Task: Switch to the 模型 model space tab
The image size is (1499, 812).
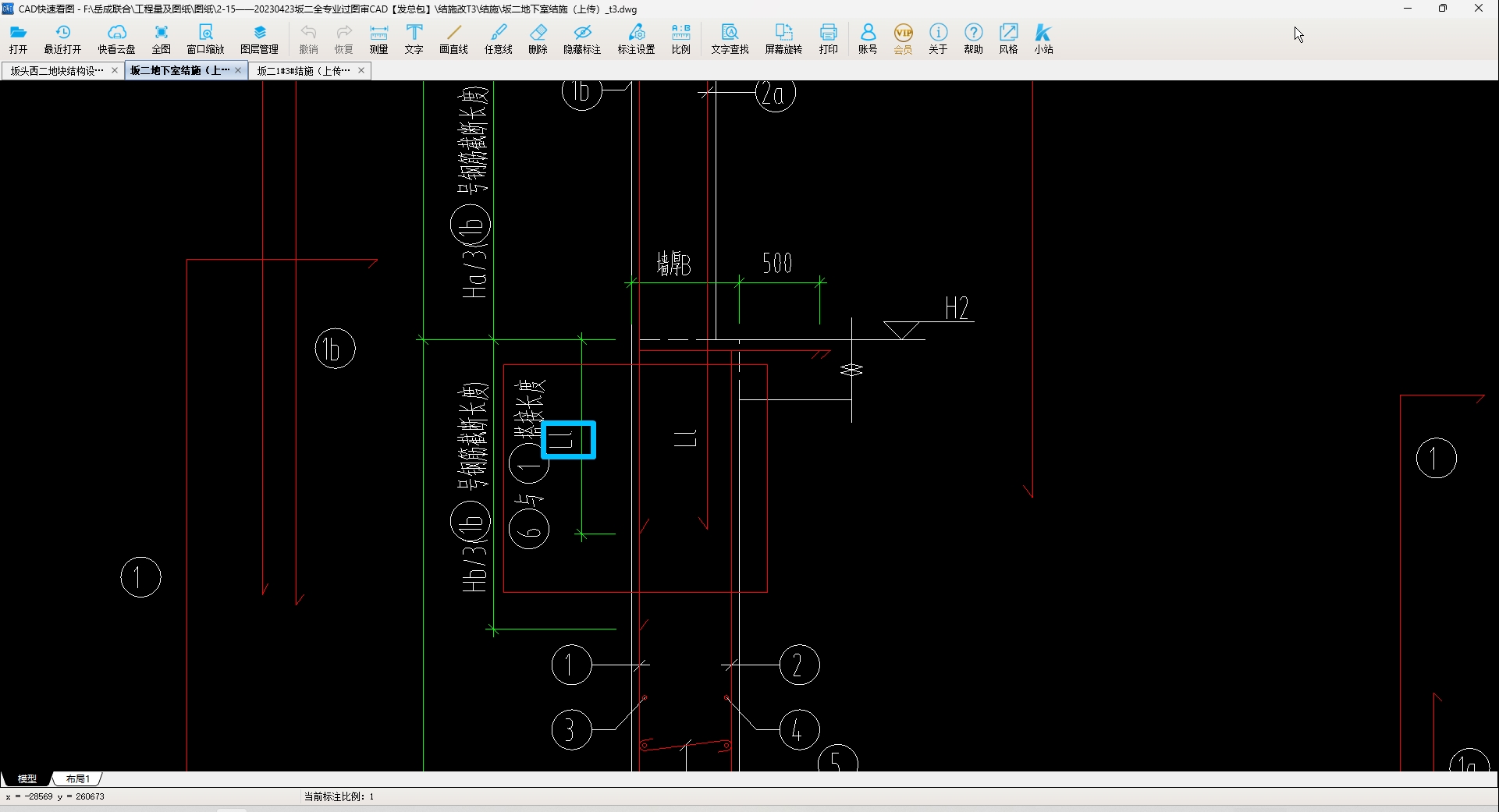Action: pos(27,778)
